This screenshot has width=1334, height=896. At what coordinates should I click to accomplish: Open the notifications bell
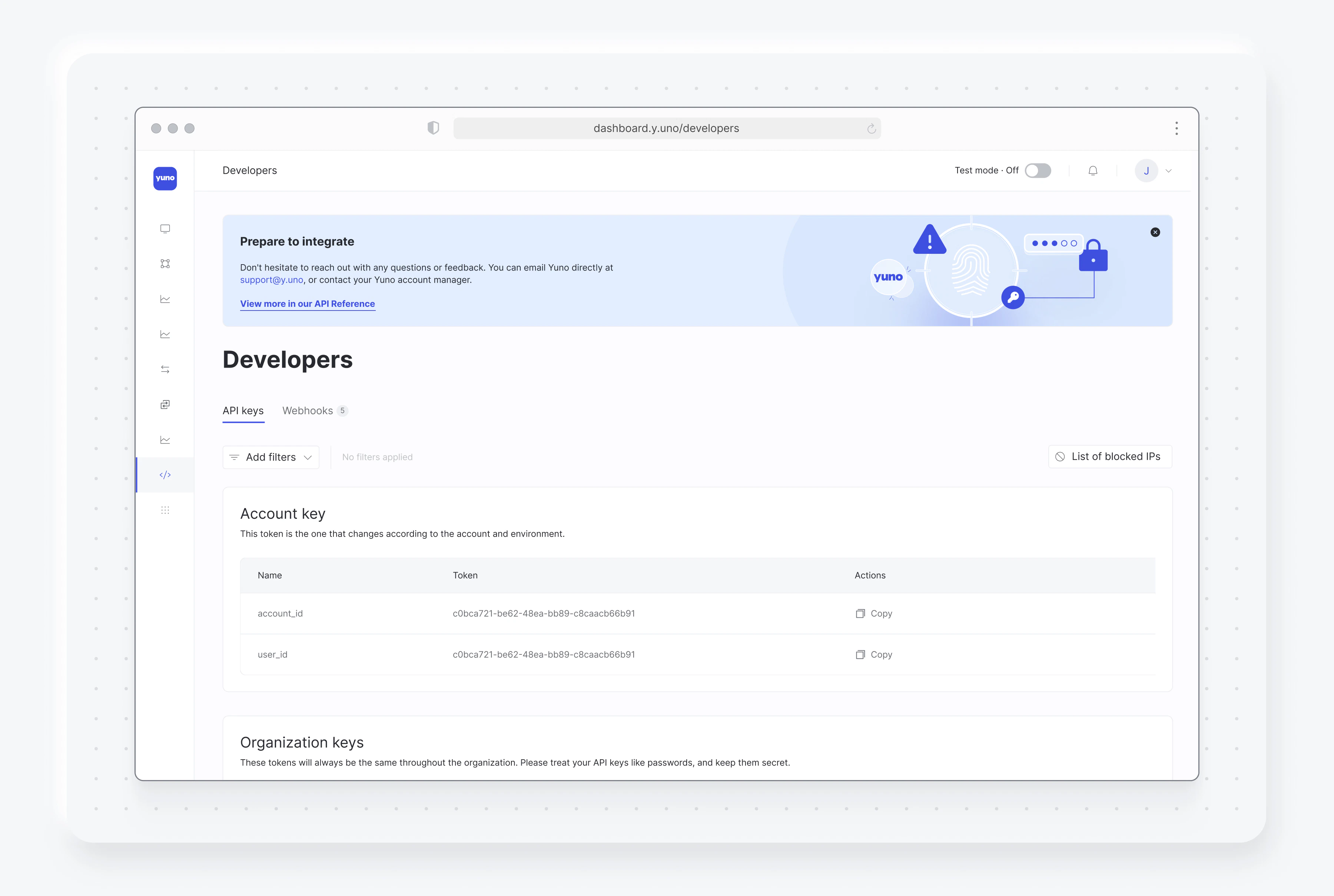(x=1092, y=170)
